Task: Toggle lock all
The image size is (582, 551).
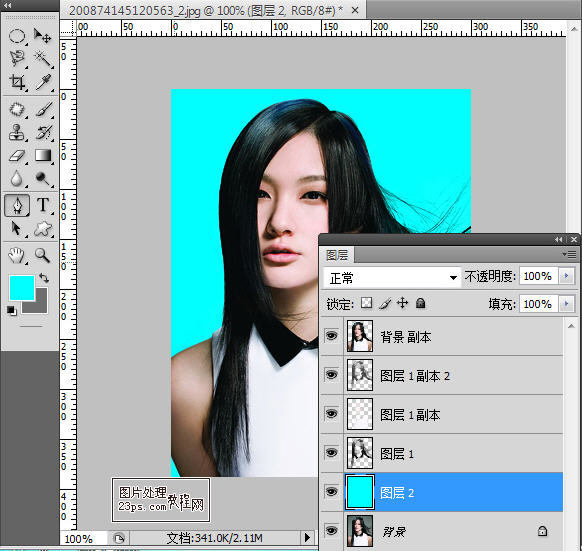Action: pos(420,303)
